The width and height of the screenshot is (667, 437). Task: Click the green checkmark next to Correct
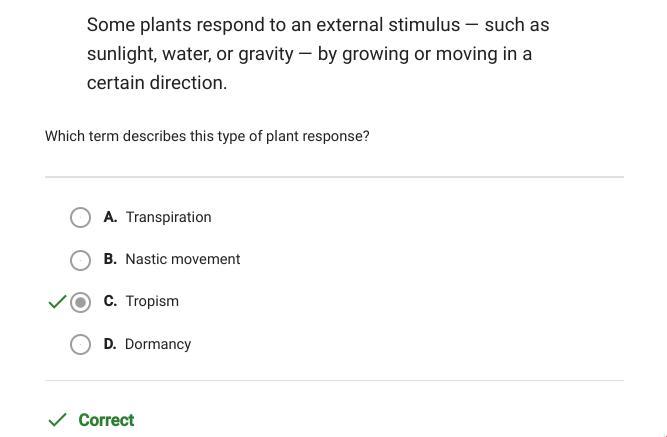[x=58, y=420]
